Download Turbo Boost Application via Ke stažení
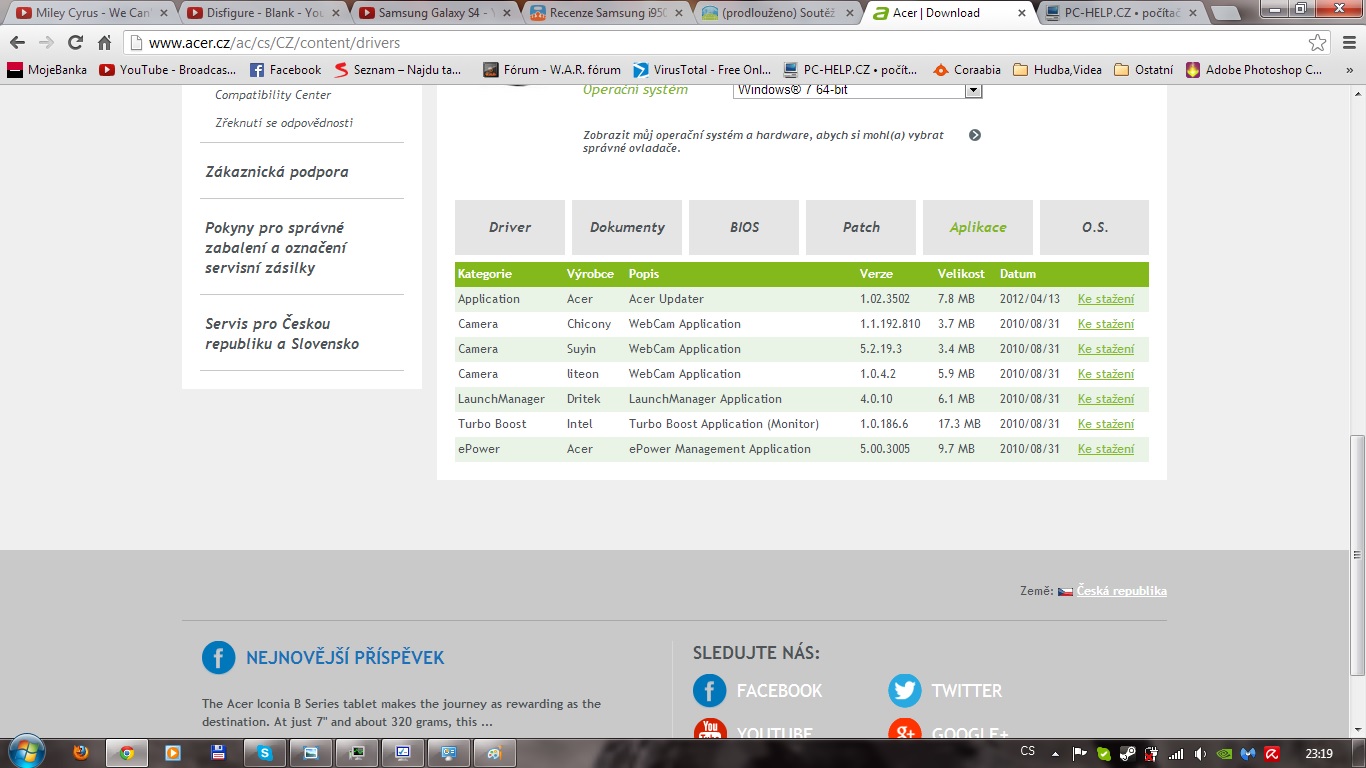This screenshot has width=1366, height=768. pyautogui.click(x=1106, y=424)
